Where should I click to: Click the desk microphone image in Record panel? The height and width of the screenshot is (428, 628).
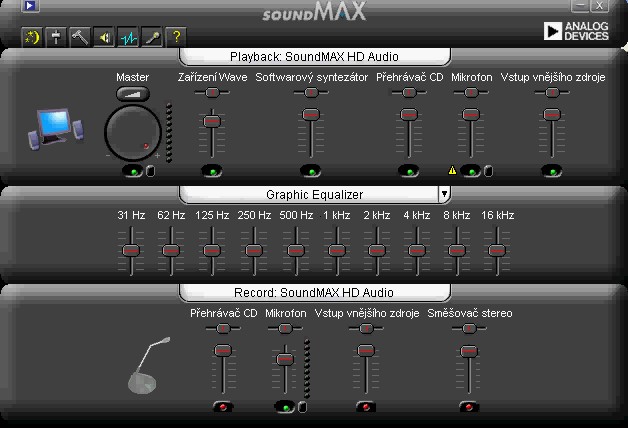click(149, 365)
